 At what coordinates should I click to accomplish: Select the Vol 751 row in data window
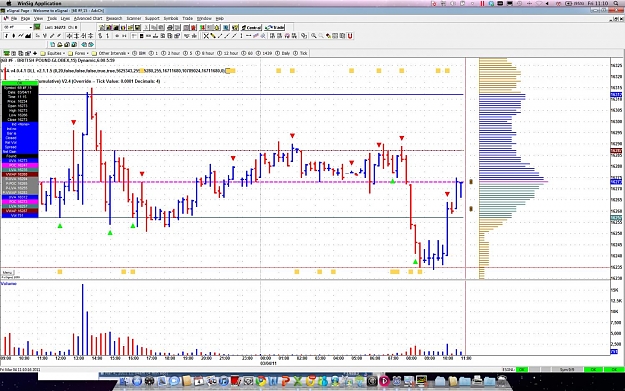pyautogui.click(x=20, y=215)
